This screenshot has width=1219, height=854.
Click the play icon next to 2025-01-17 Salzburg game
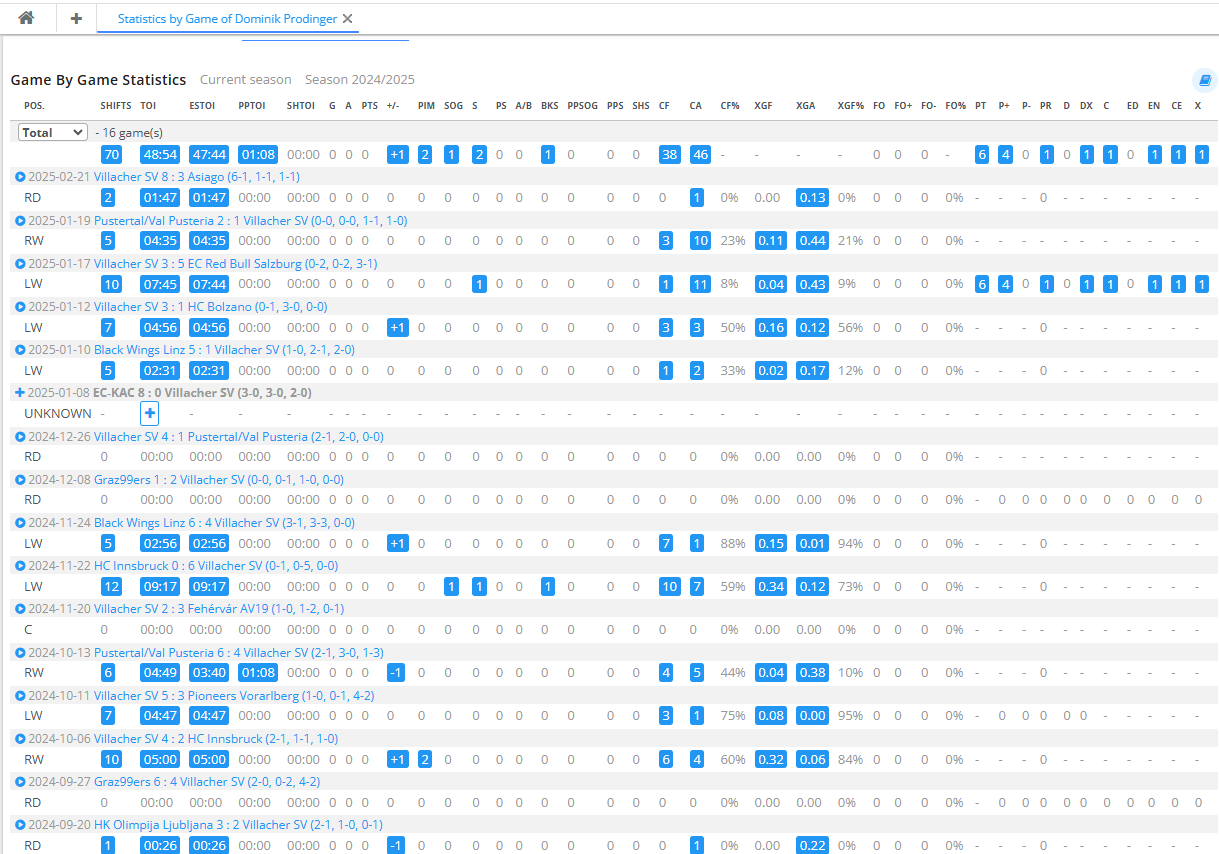(20, 264)
